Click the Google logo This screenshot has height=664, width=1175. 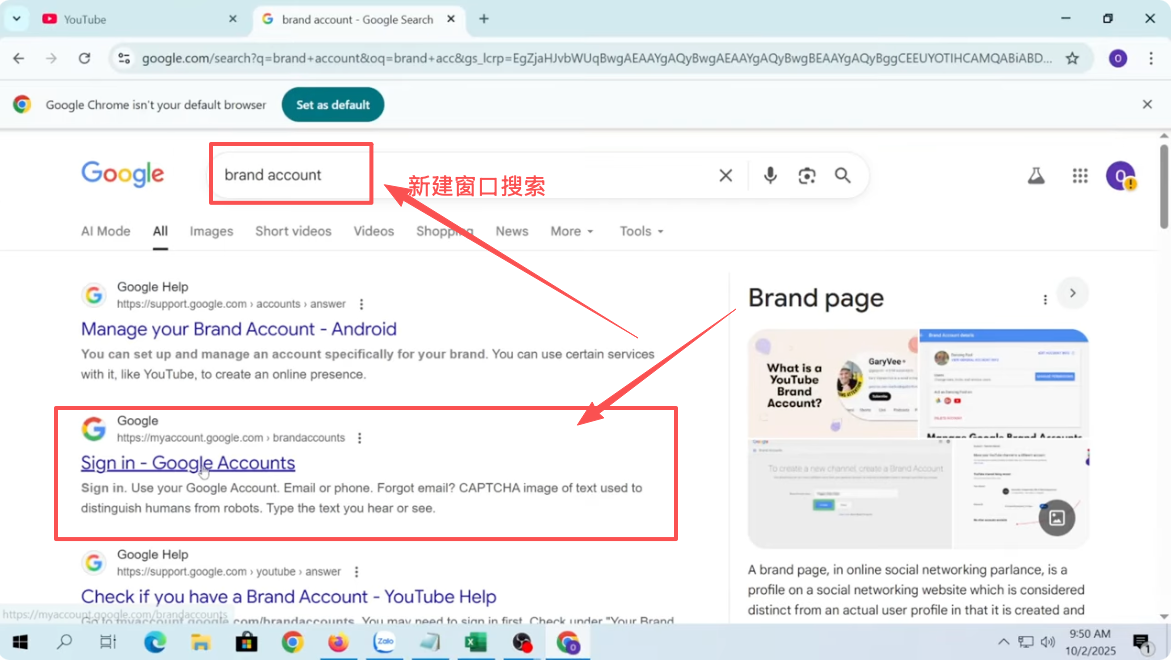pos(123,175)
